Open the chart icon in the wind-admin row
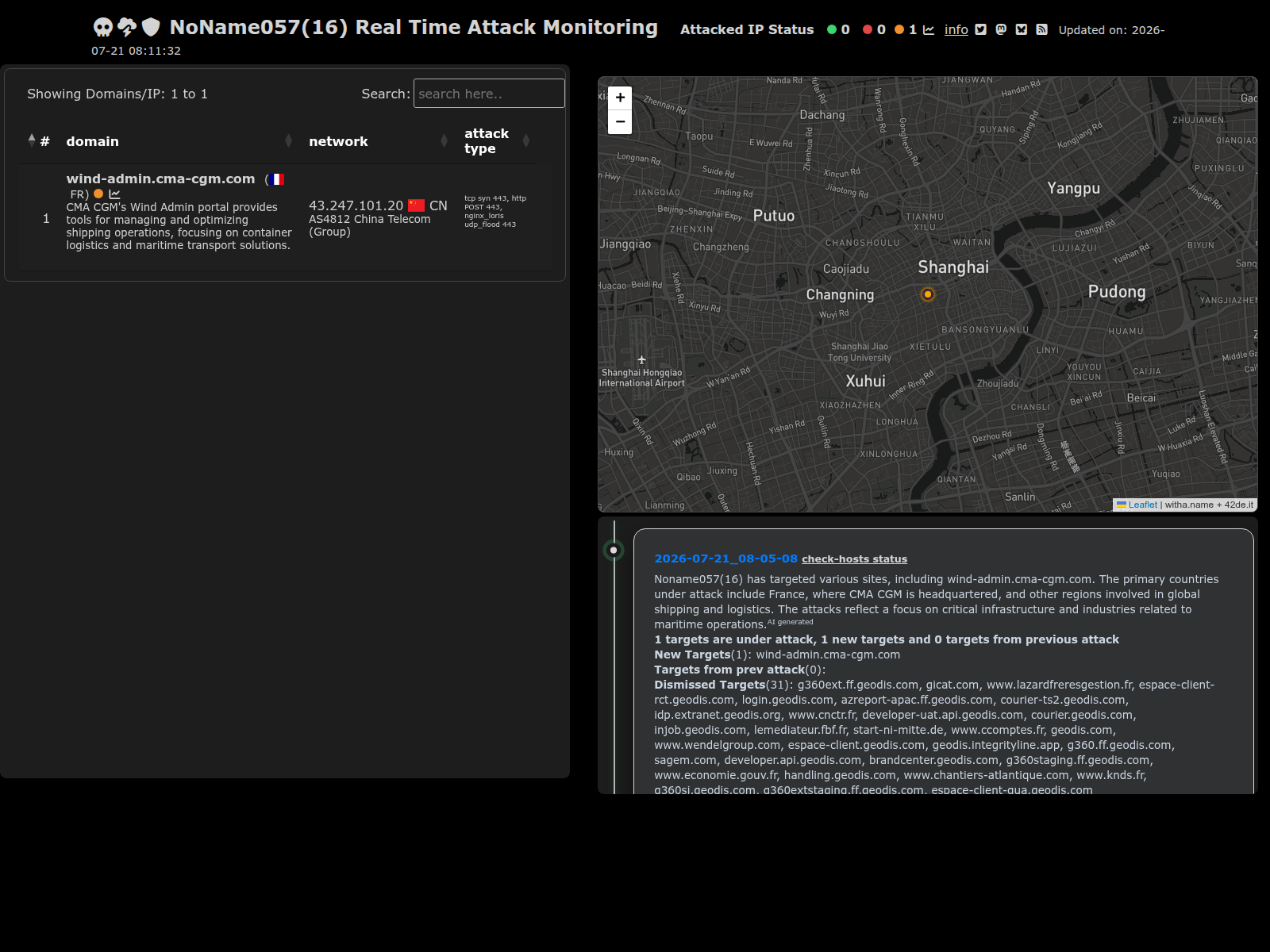This screenshot has width=1270, height=952. coord(114,194)
